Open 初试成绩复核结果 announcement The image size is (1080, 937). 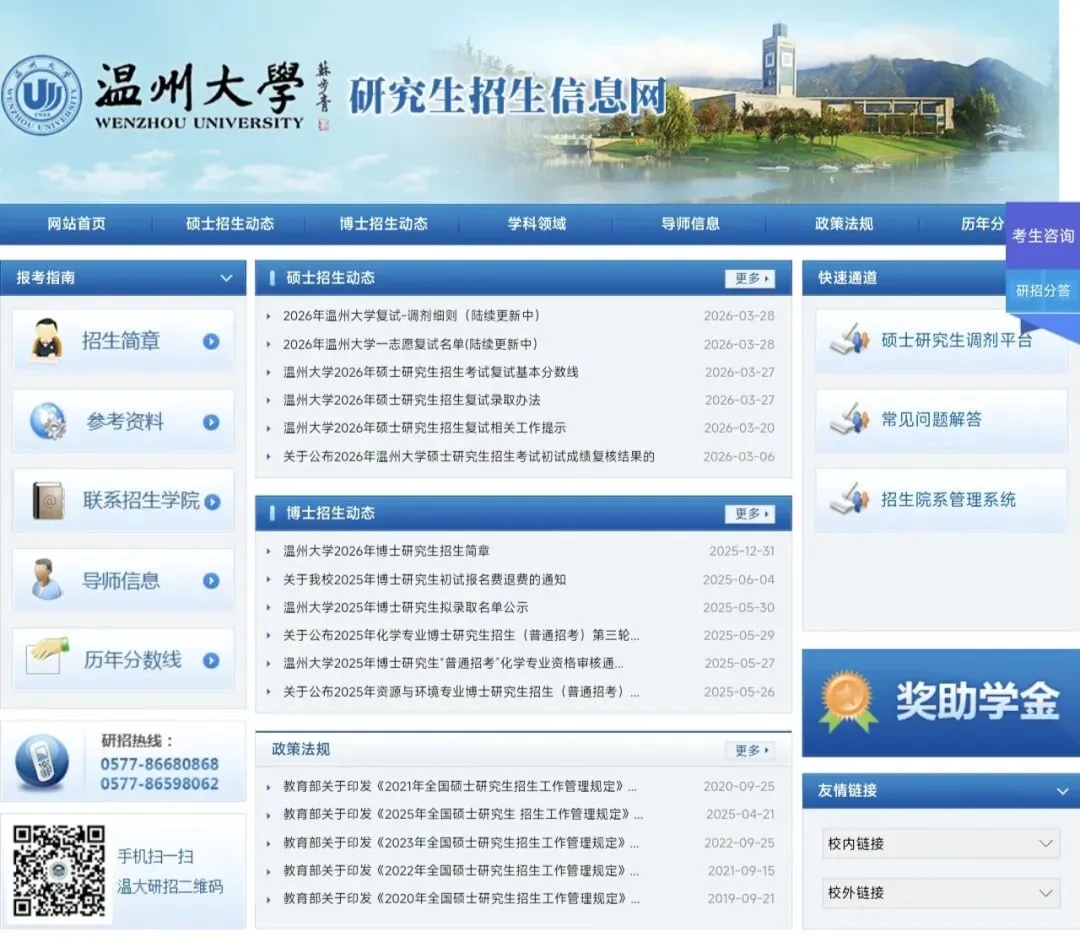(468, 456)
